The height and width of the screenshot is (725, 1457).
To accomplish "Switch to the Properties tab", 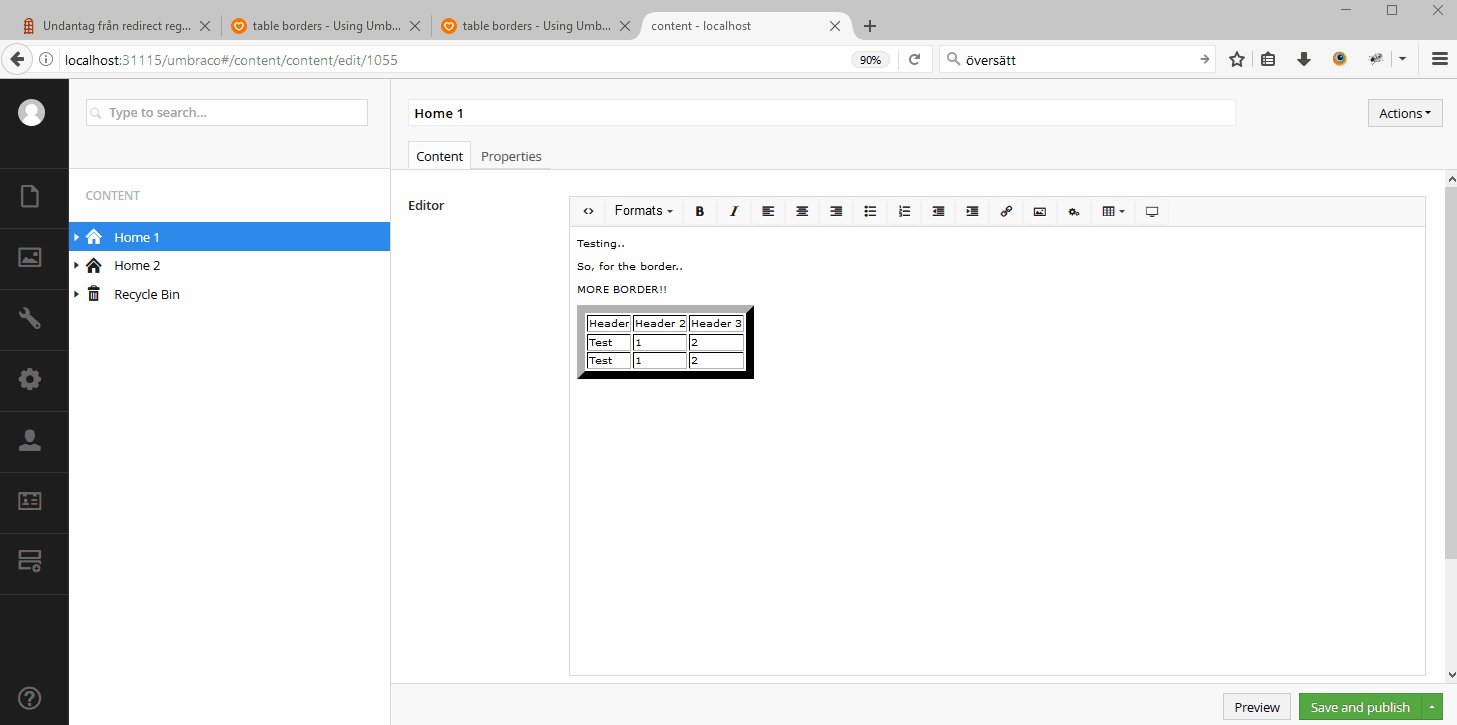I will pyautogui.click(x=511, y=156).
